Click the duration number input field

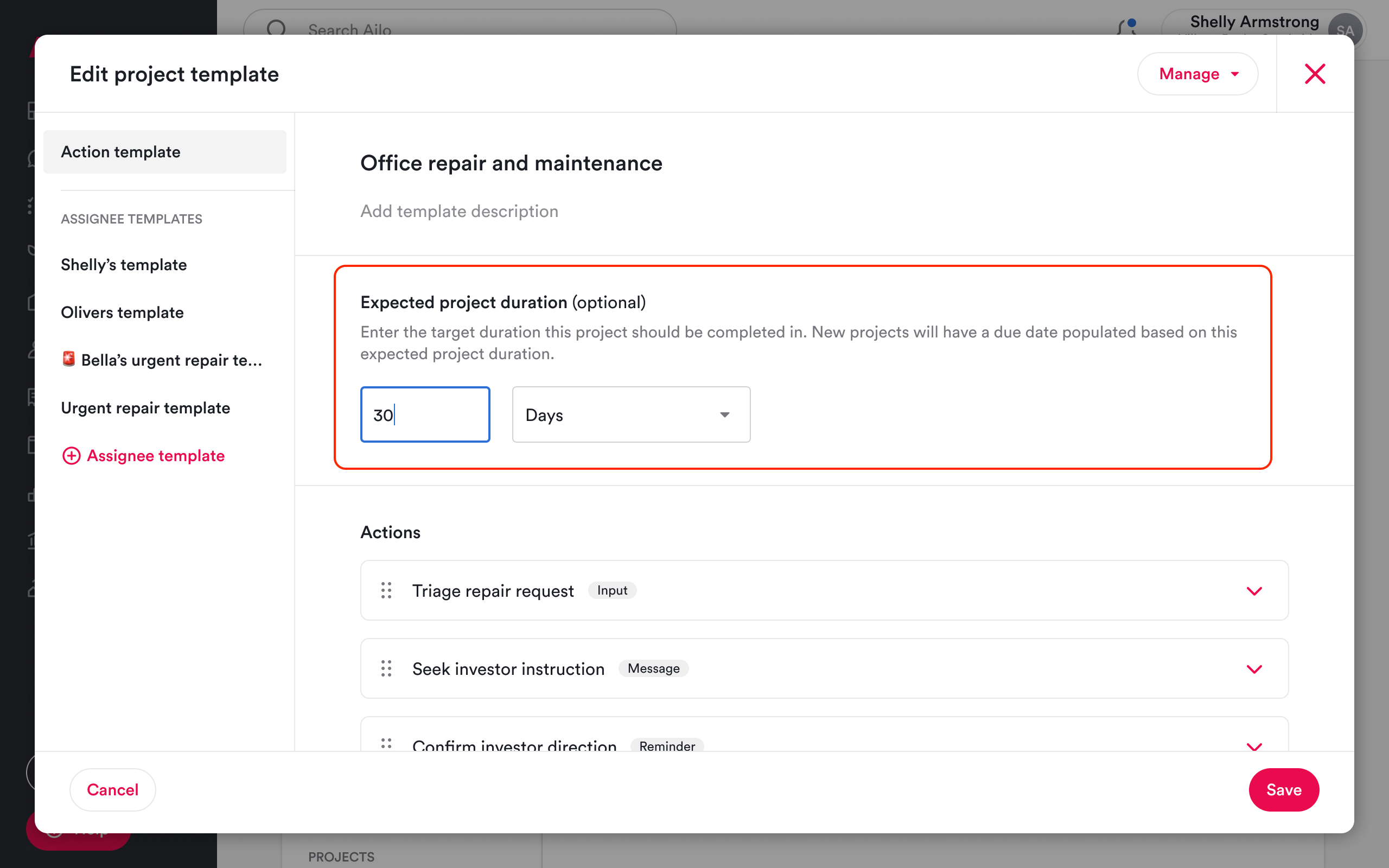tap(425, 414)
